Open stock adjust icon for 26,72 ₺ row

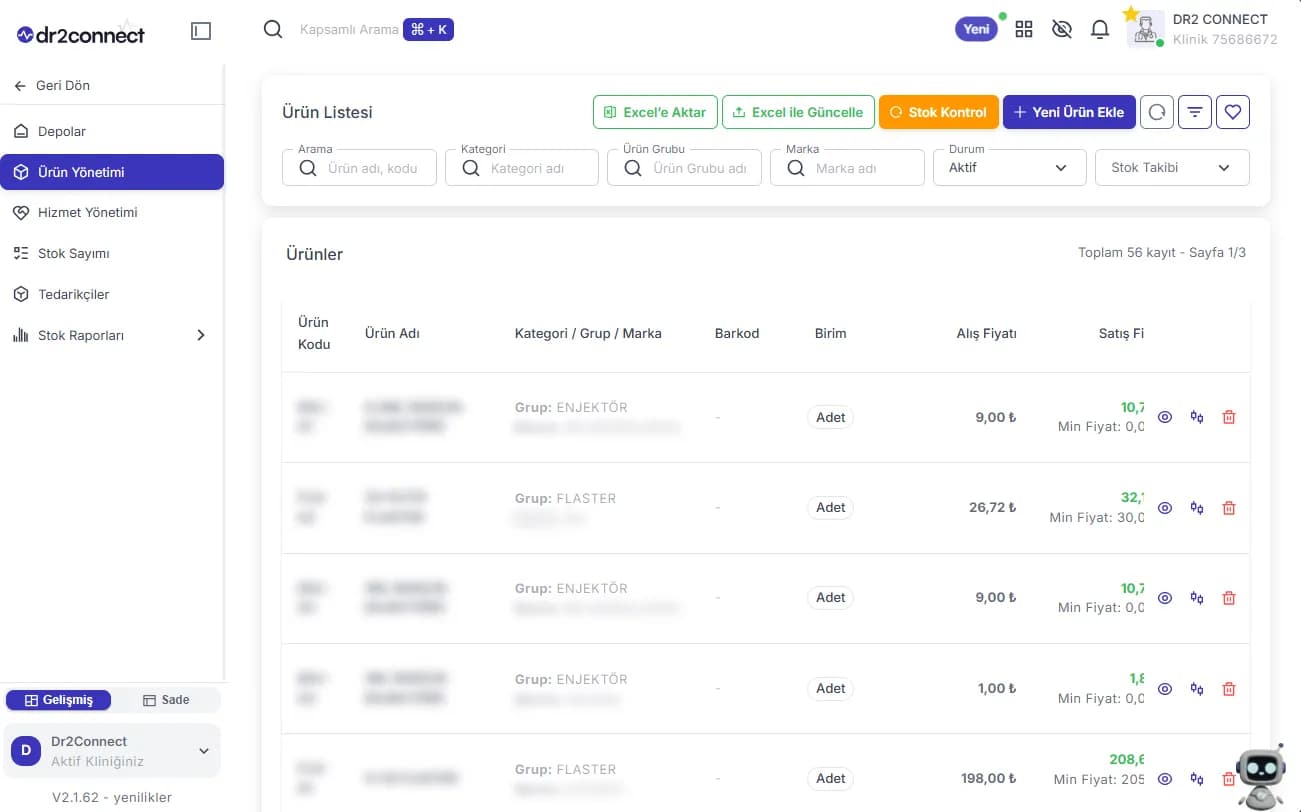[1197, 508]
